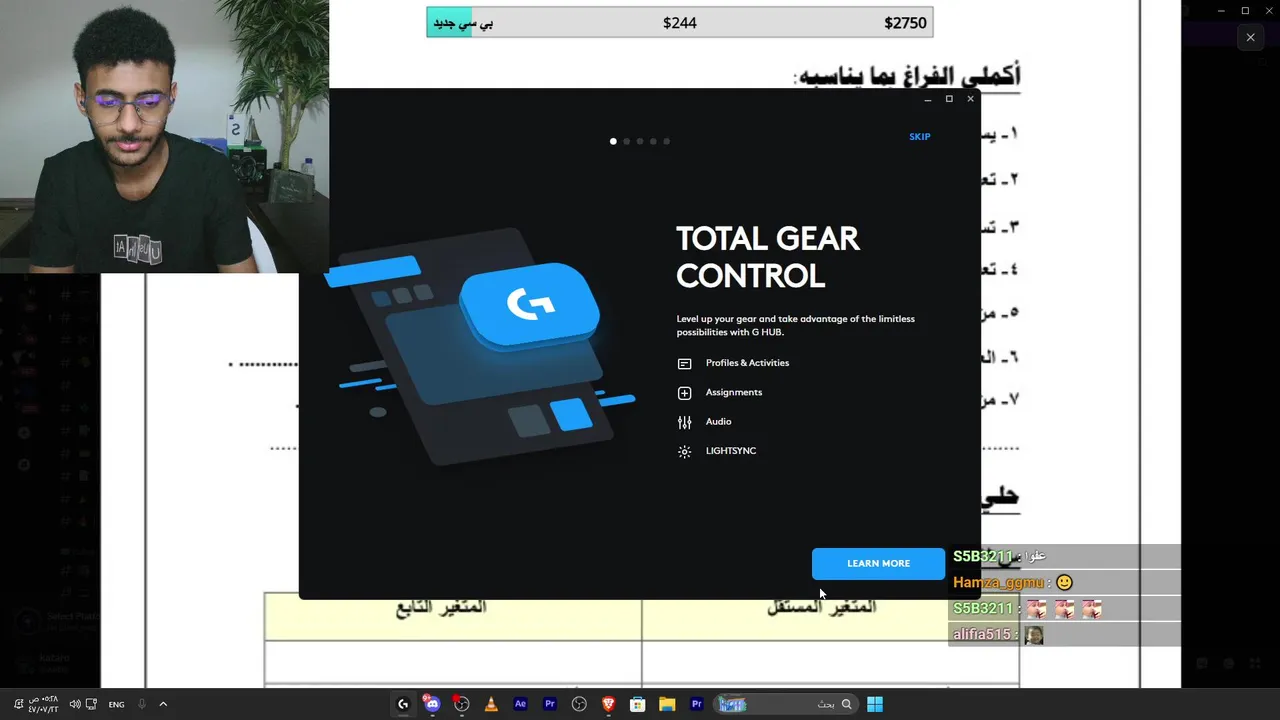Image resolution: width=1280 pixels, height=720 pixels.
Task: Click the microphone tray icon
Action: point(142,704)
